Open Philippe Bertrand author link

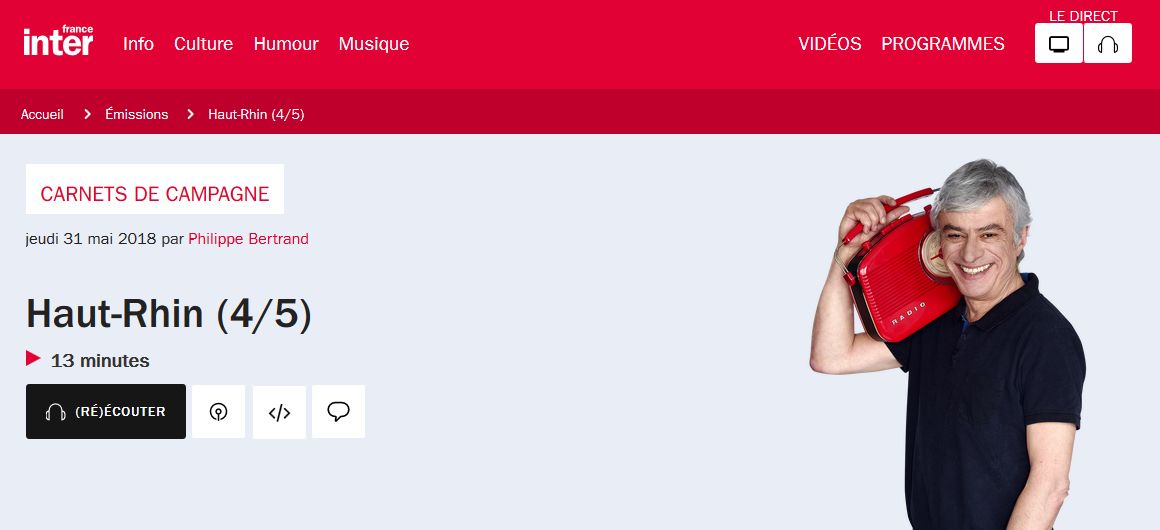[x=249, y=239]
